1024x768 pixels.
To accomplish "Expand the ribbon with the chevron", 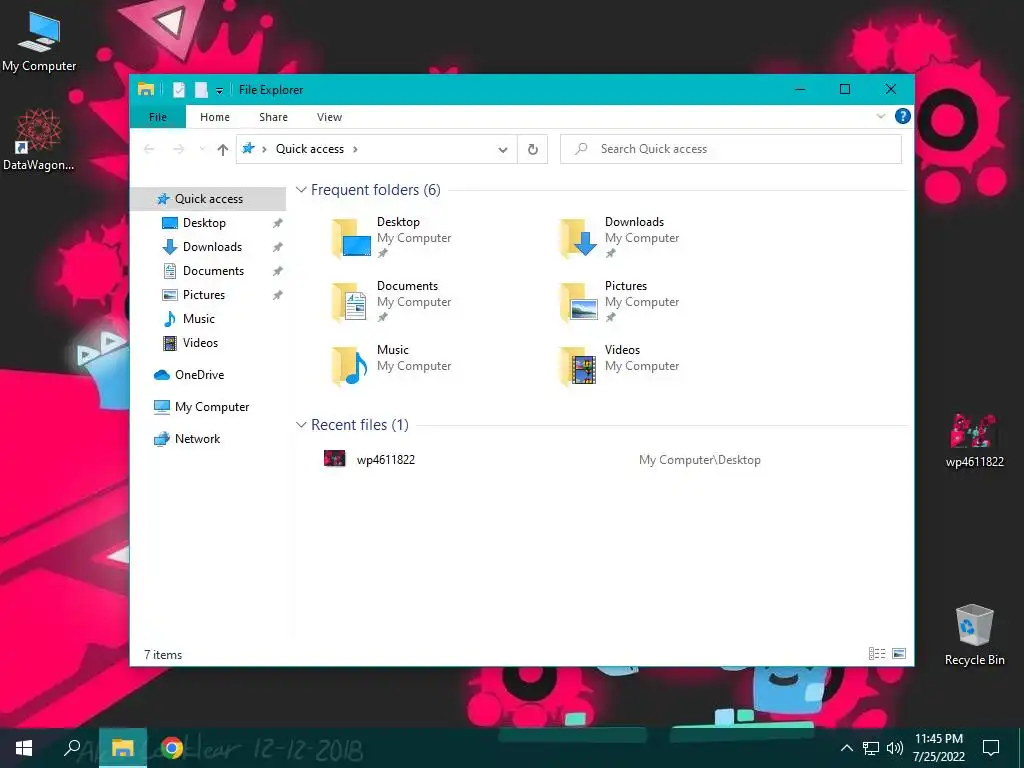I will 880,116.
